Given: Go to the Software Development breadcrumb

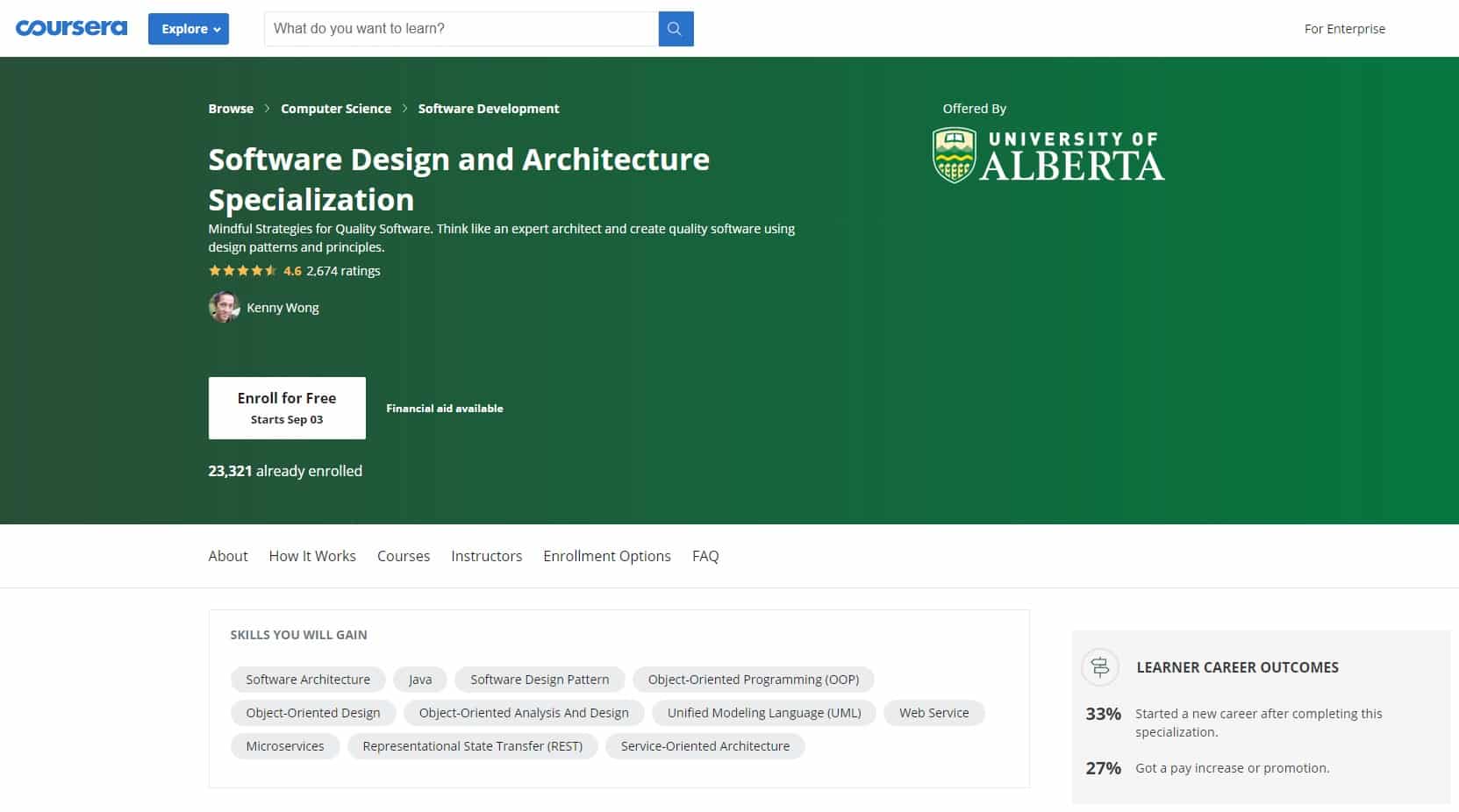Looking at the screenshot, I should (489, 109).
